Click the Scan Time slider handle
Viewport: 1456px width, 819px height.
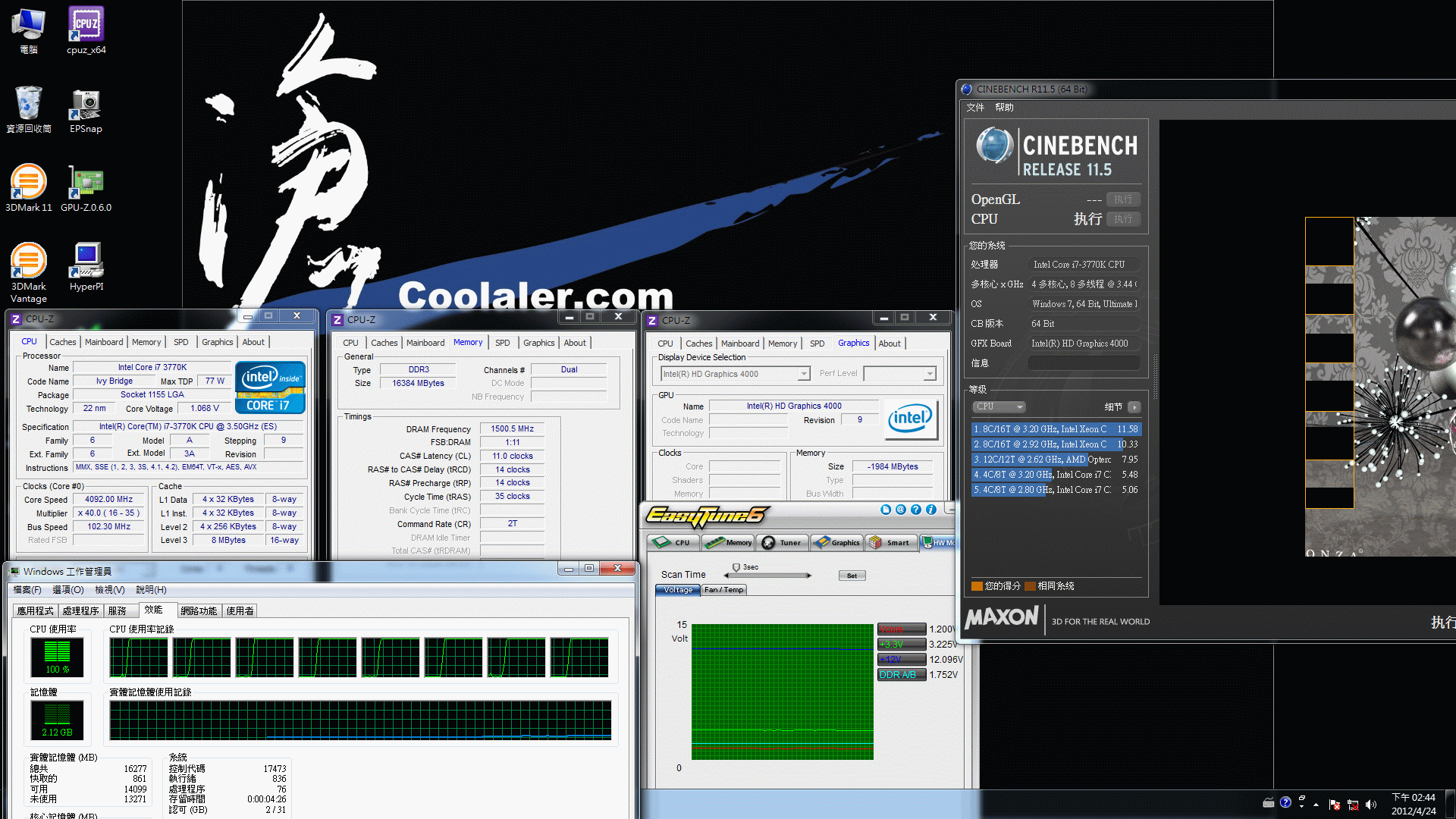(736, 567)
